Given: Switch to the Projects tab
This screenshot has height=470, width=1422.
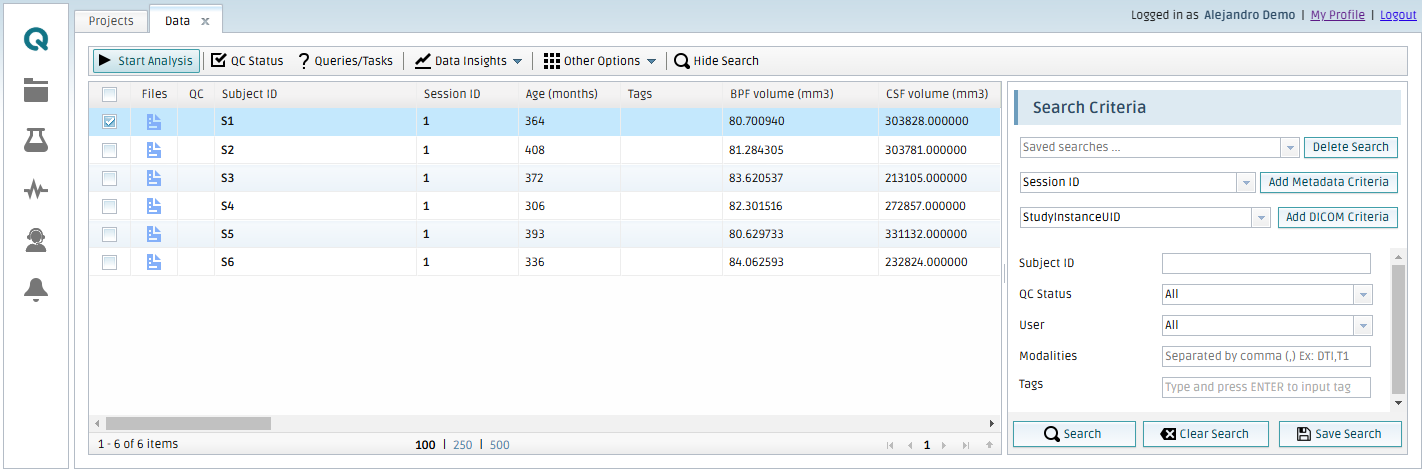Looking at the screenshot, I should coord(111,20).
